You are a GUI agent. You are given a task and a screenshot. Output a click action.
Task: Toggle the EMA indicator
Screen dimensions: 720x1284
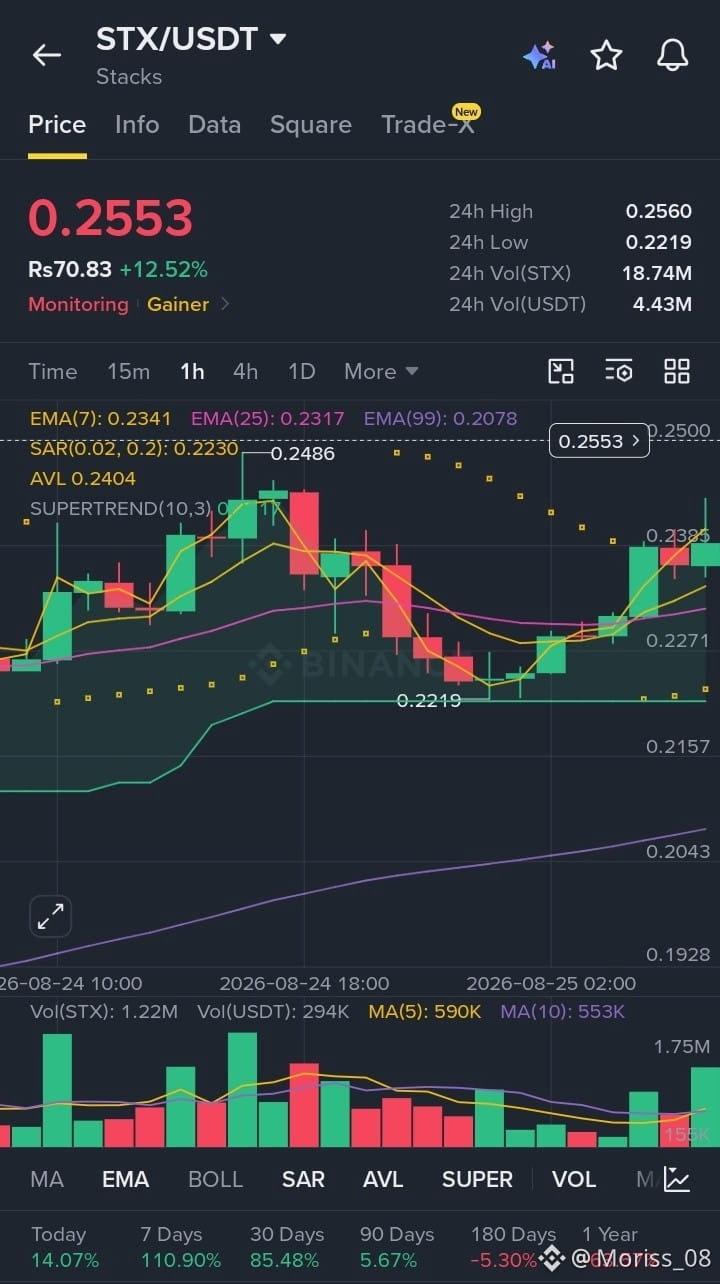coord(125,1180)
